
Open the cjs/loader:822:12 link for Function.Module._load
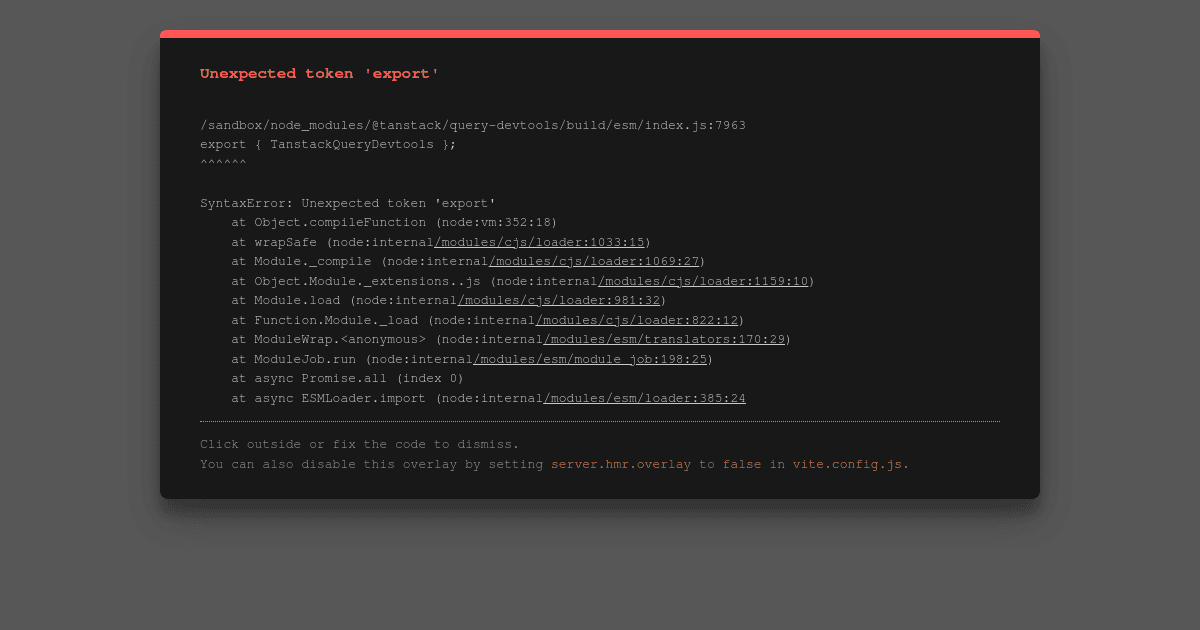point(637,320)
